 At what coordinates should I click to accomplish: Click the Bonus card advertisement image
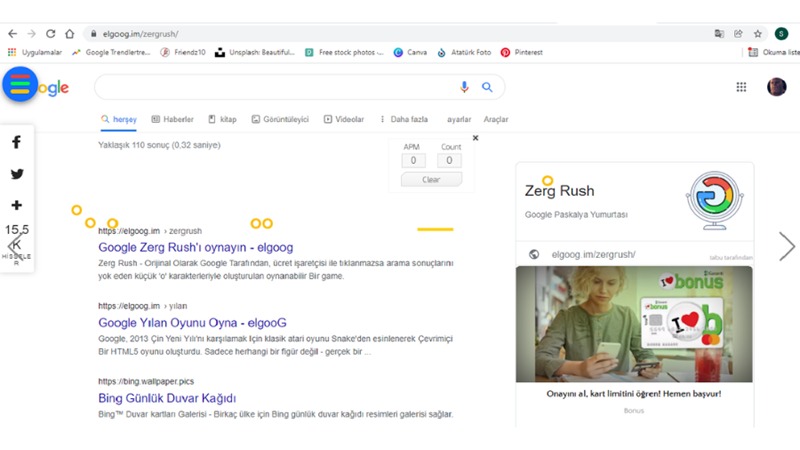point(634,323)
